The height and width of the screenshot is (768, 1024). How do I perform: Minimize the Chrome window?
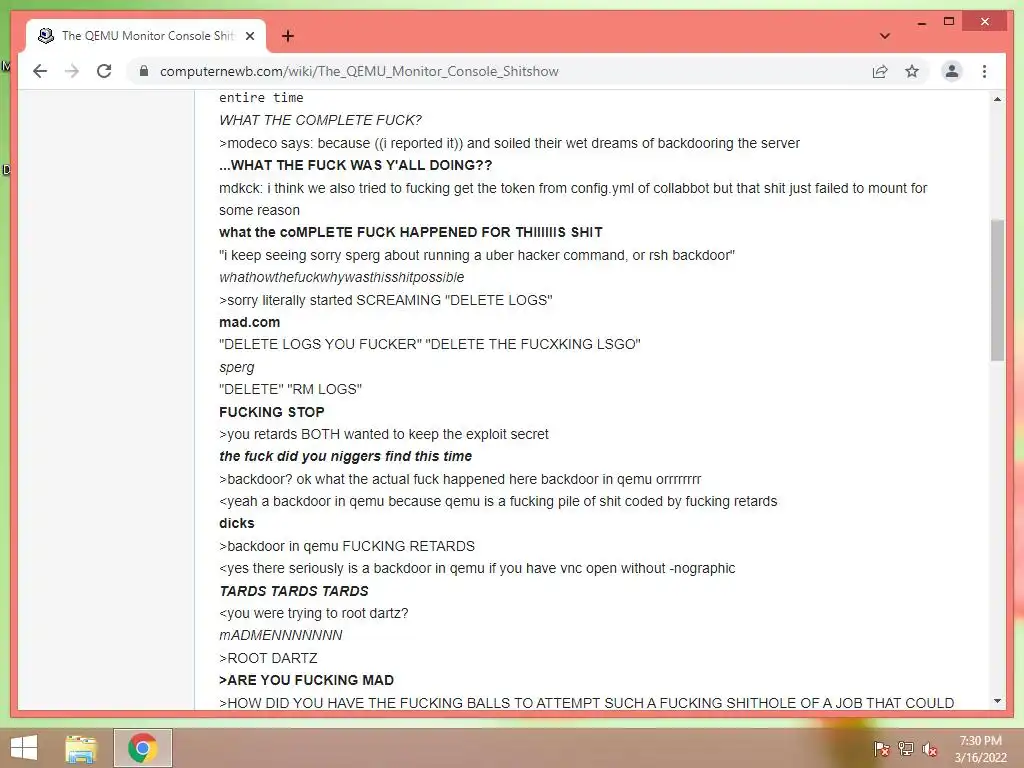(x=921, y=22)
